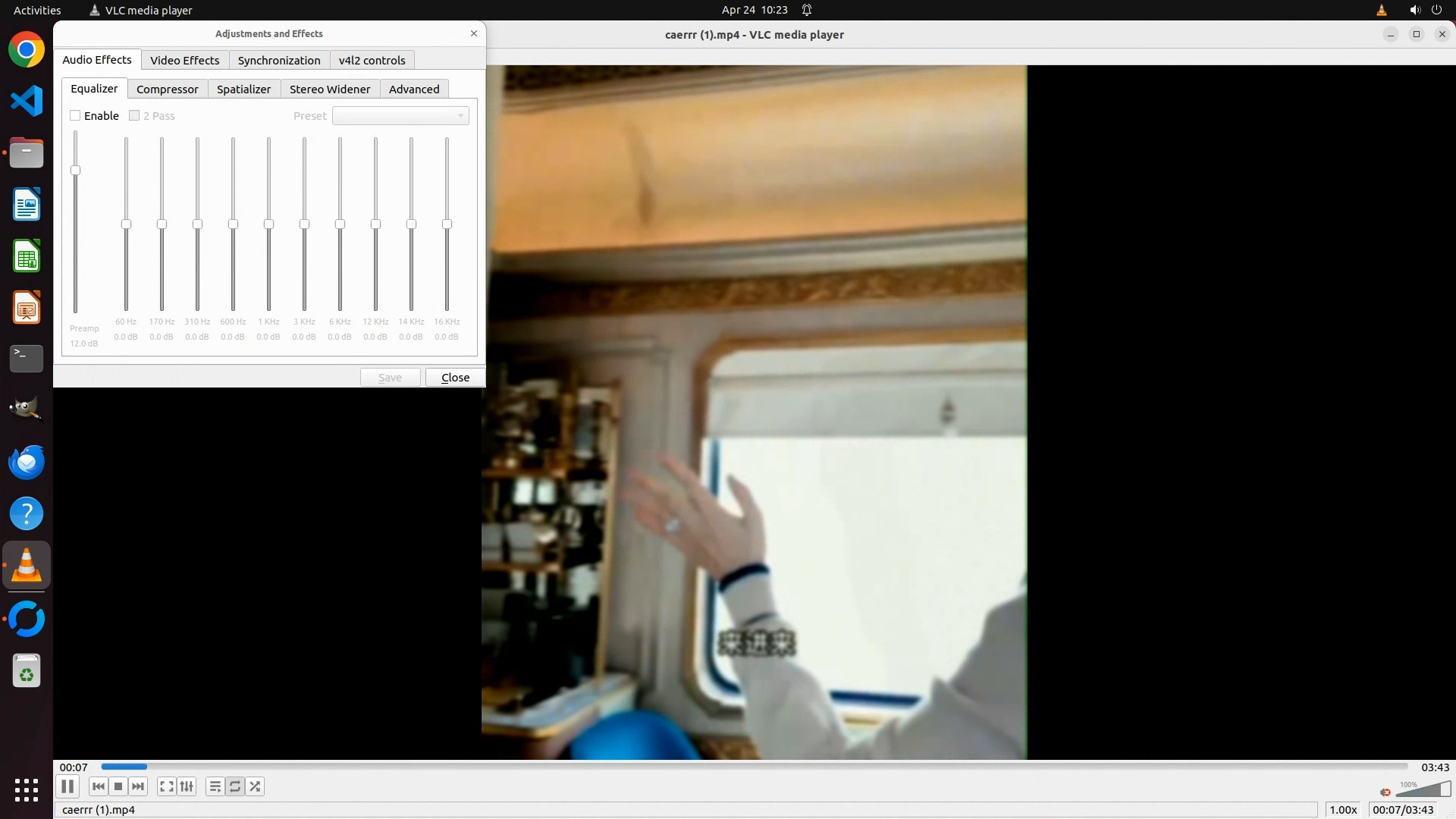Open the Compressor sub-tab
The image size is (1456, 819).
point(167,89)
